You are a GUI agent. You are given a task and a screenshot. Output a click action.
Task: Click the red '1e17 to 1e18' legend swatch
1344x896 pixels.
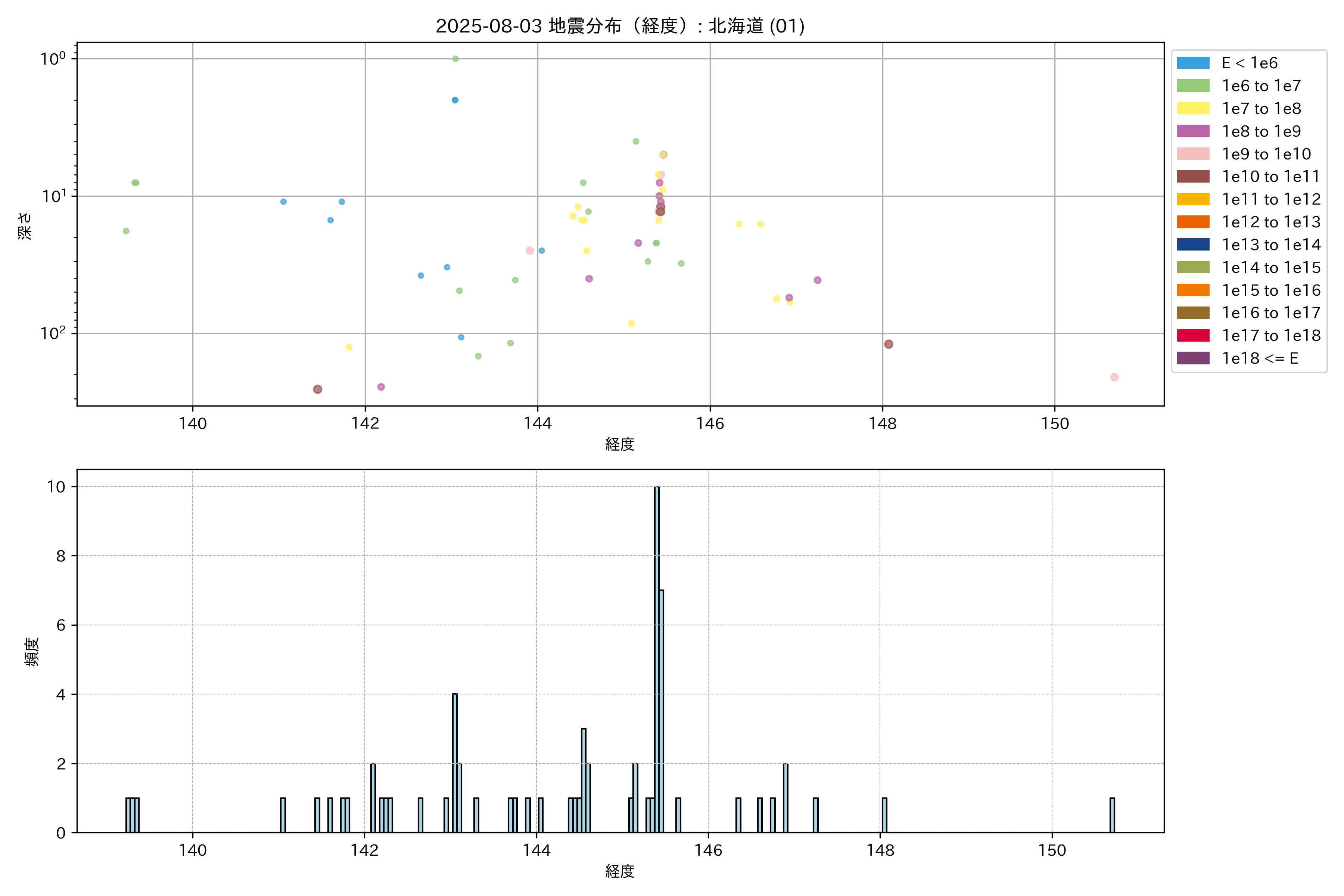tap(1192, 335)
